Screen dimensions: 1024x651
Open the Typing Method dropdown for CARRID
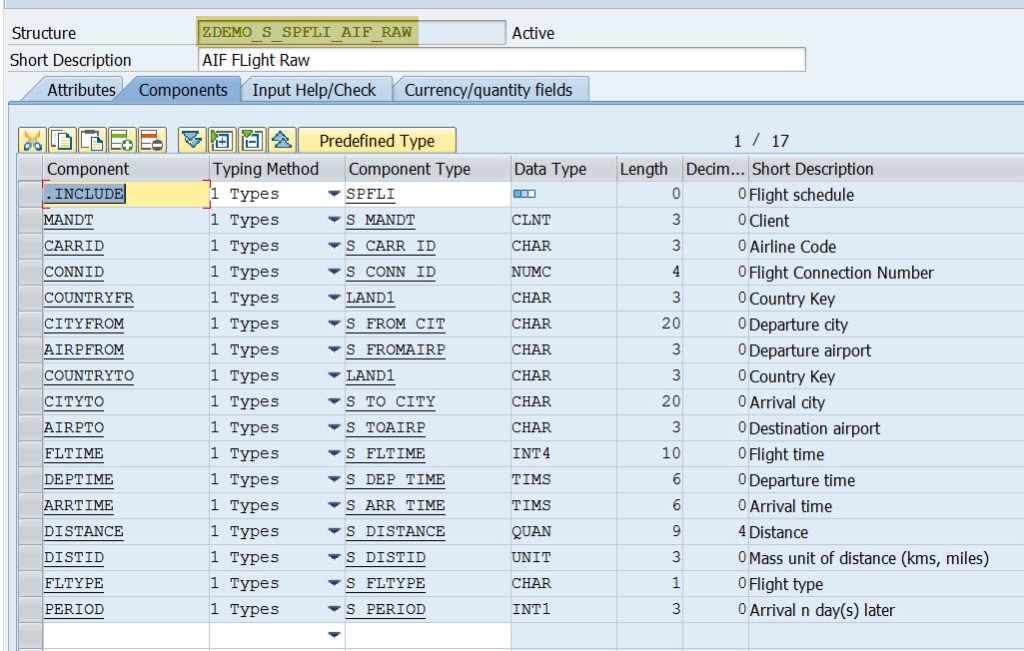click(x=333, y=247)
